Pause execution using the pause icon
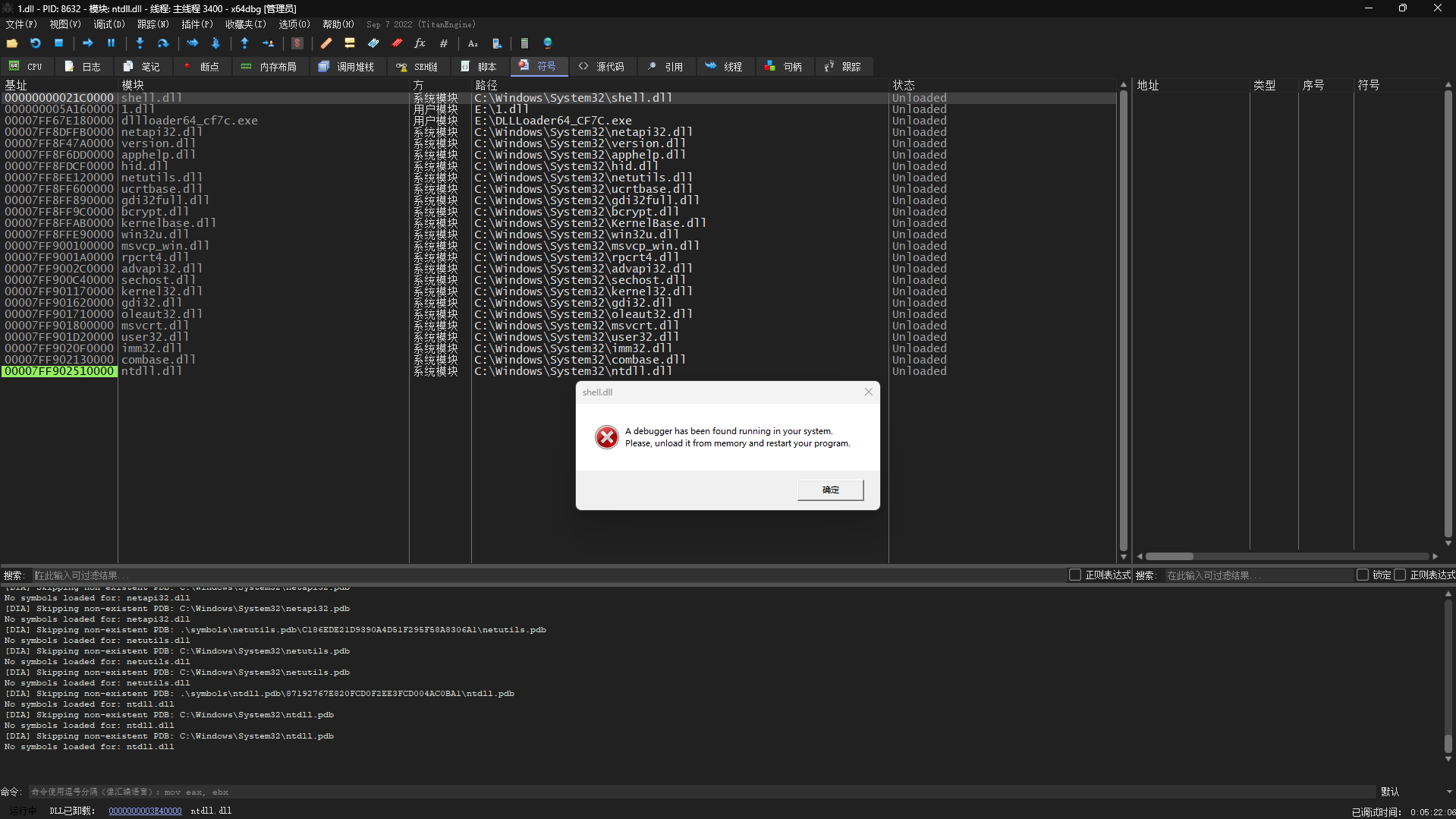Screen dimensions: 1456x819 111,43
